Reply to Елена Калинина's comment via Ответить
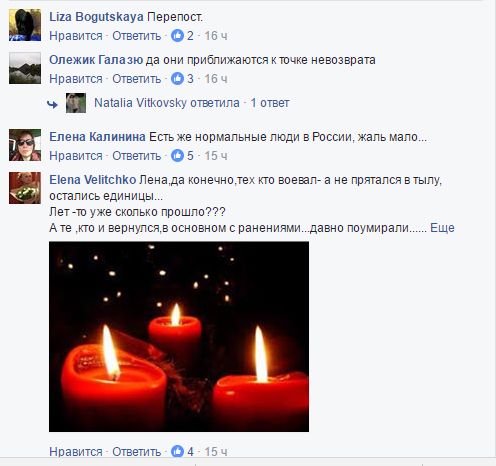 137,156
